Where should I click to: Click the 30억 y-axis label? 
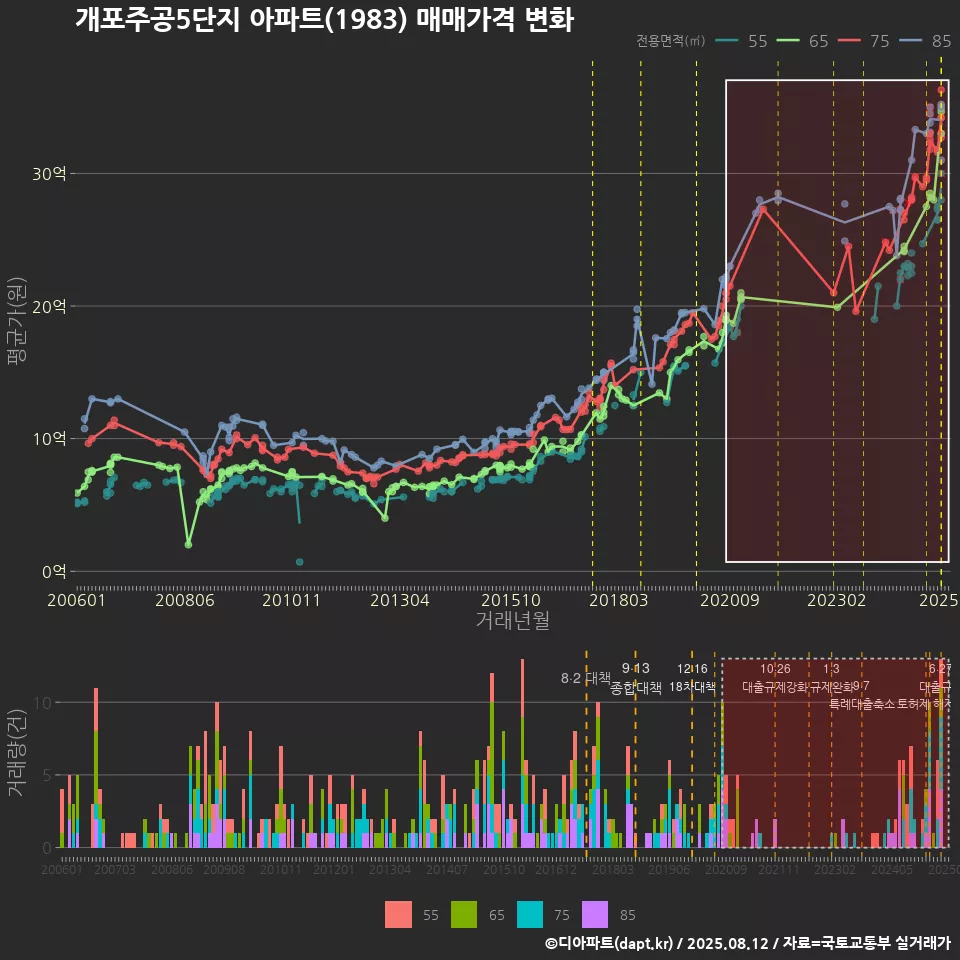tap(49, 174)
